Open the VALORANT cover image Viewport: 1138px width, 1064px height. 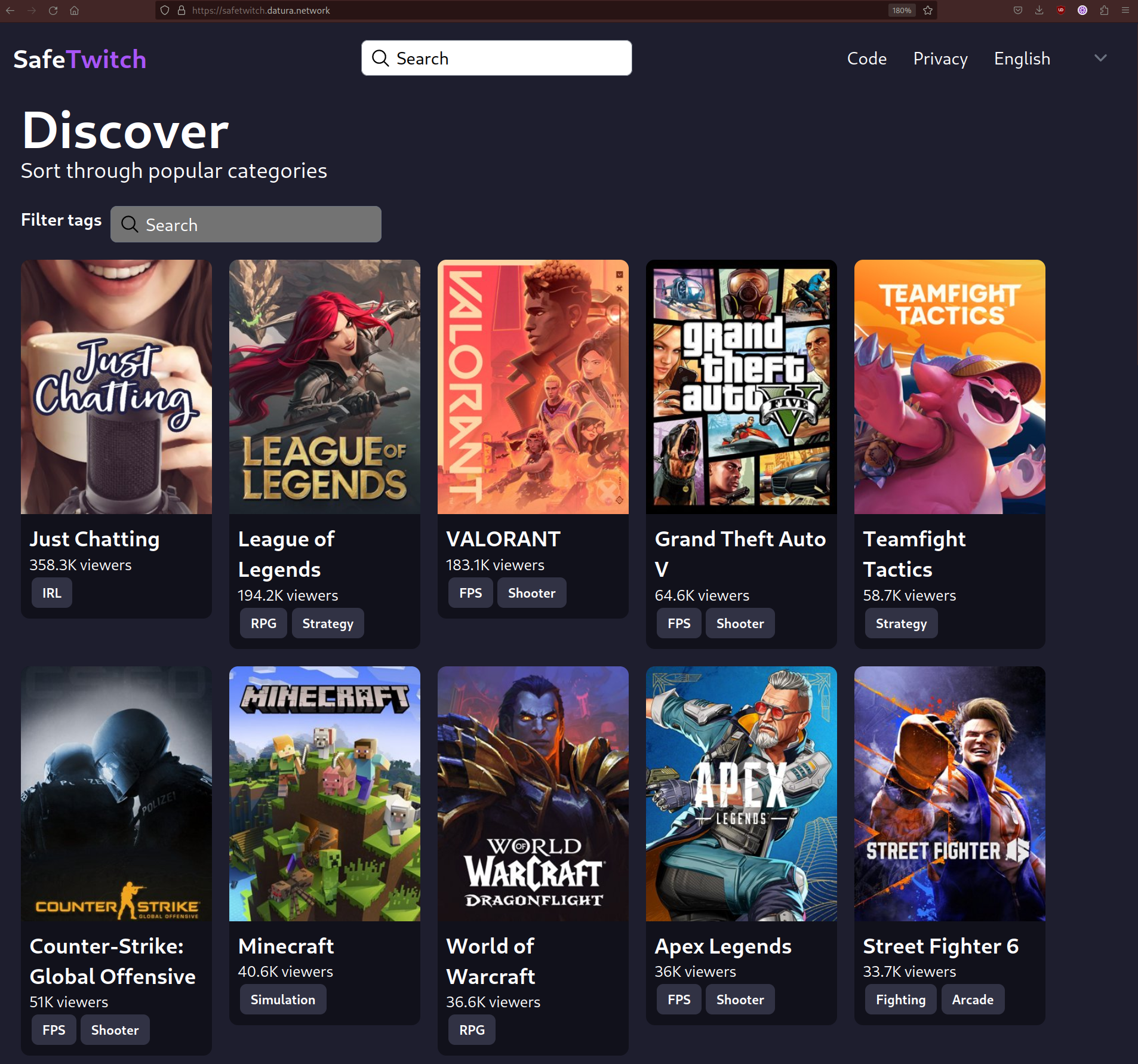pos(533,387)
